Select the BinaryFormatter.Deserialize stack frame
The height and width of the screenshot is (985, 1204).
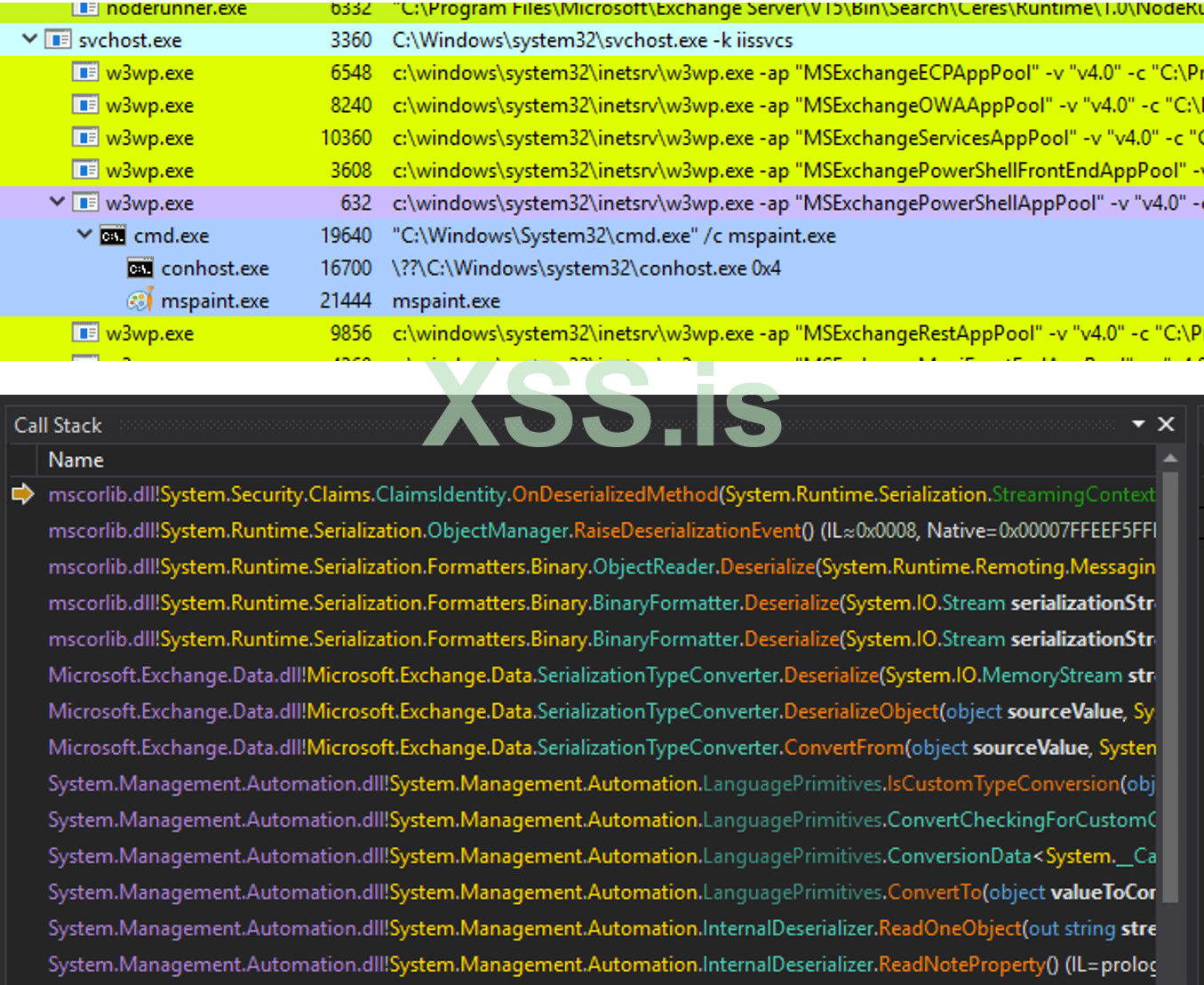444,603
